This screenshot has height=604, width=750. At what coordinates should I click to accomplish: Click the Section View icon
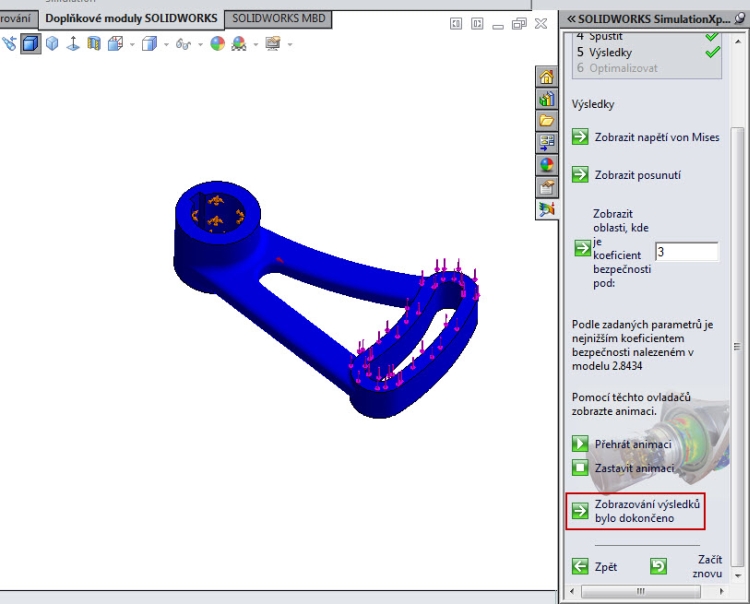(x=94, y=44)
